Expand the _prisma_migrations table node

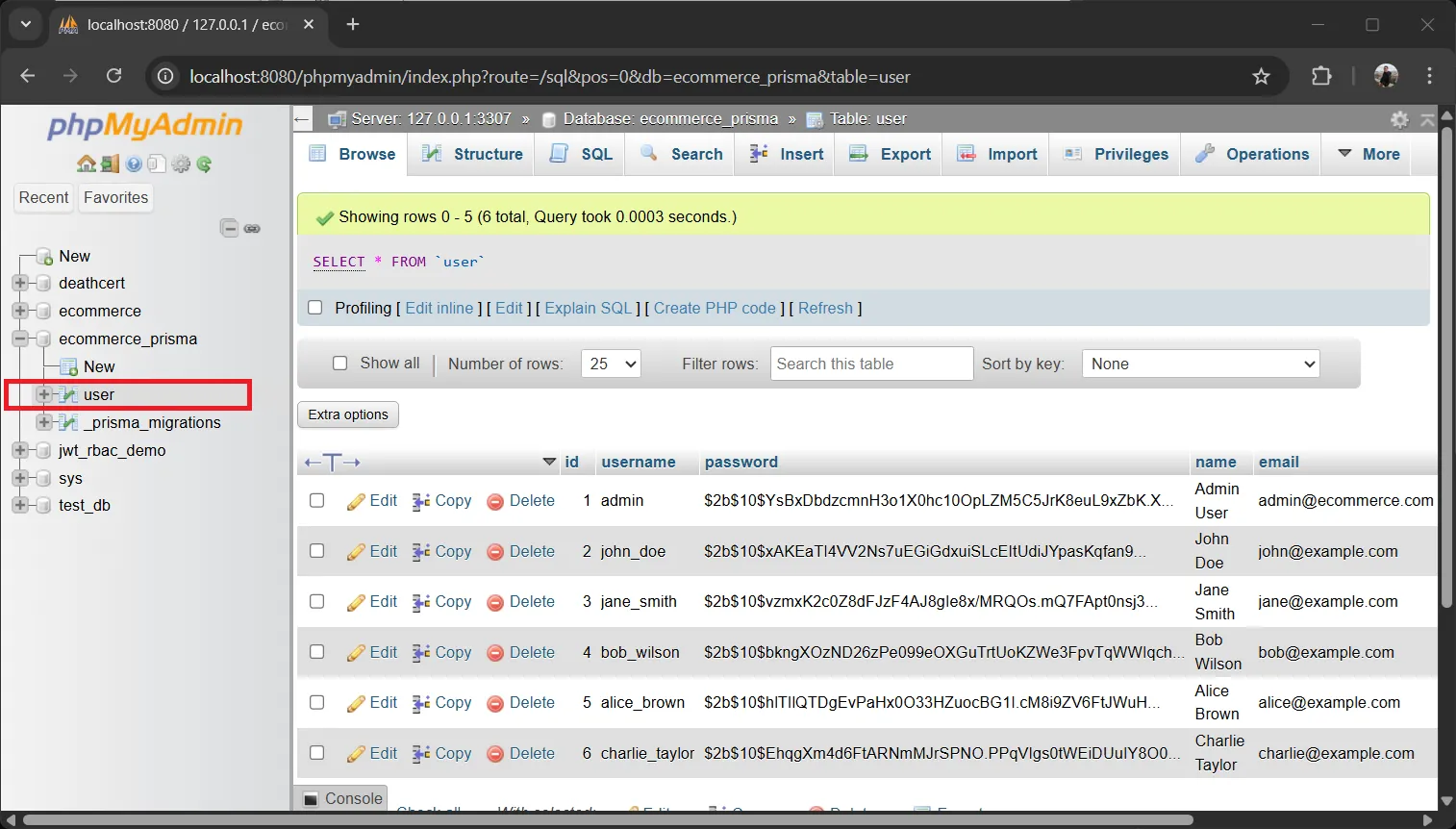[43, 422]
